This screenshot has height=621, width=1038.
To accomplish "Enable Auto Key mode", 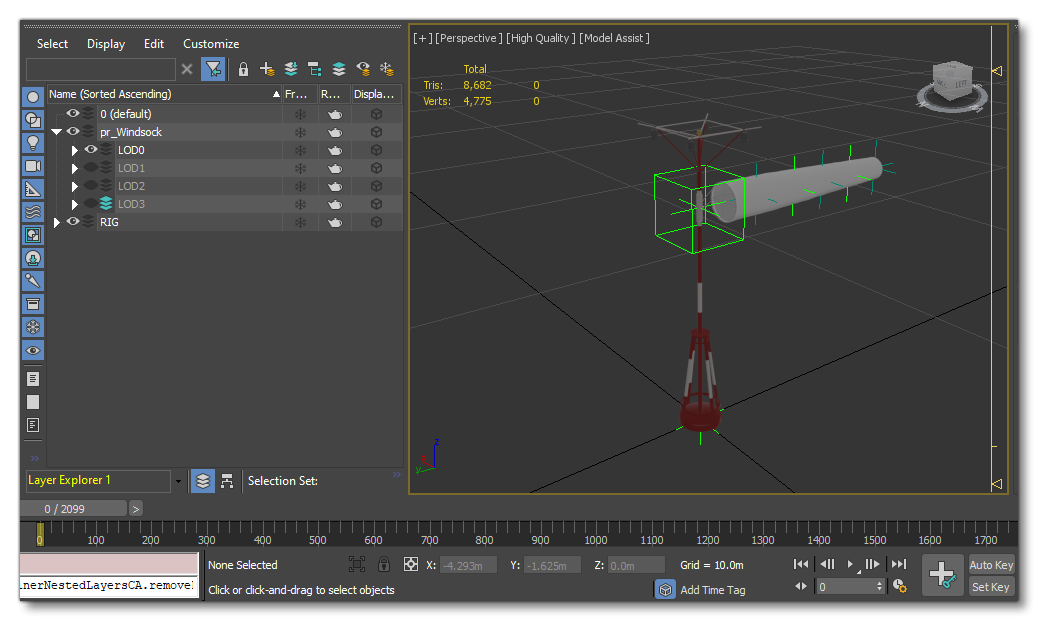I will [990, 564].
